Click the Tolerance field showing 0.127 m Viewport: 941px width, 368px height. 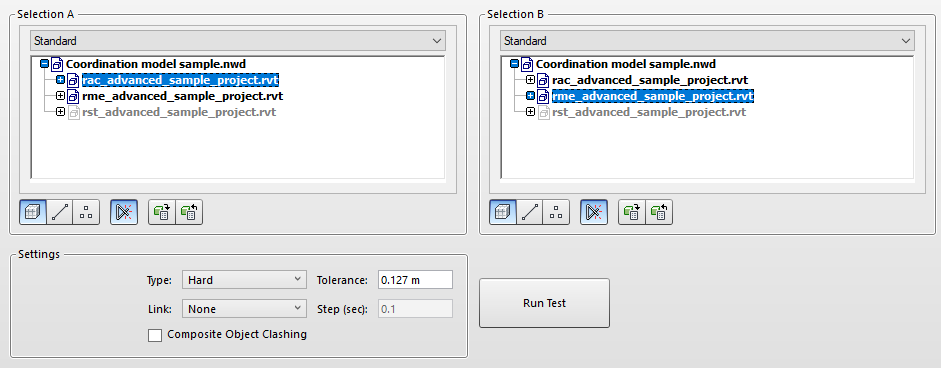[415, 280]
